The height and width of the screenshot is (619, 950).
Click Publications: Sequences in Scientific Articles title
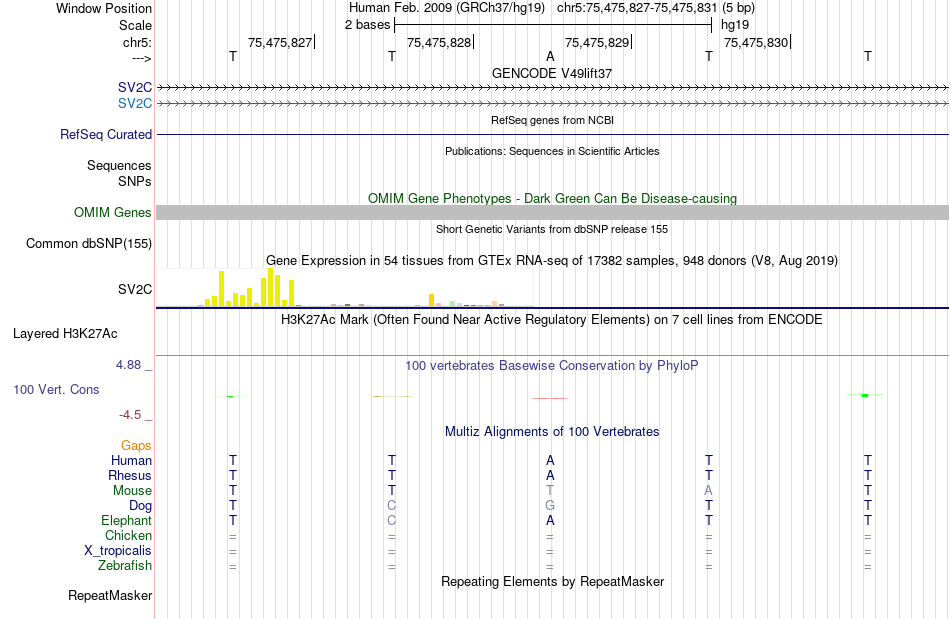click(x=552, y=151)
